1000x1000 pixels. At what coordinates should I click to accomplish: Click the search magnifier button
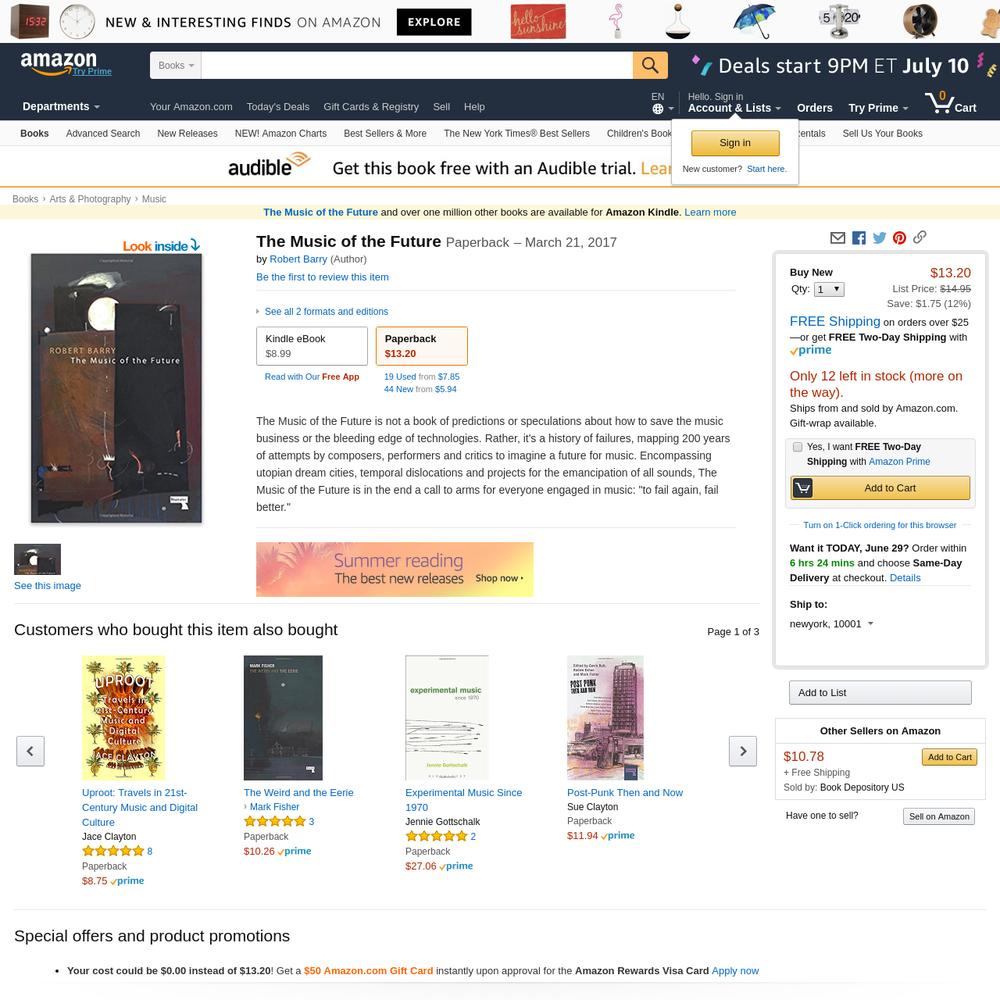click(x=650, y=65)
